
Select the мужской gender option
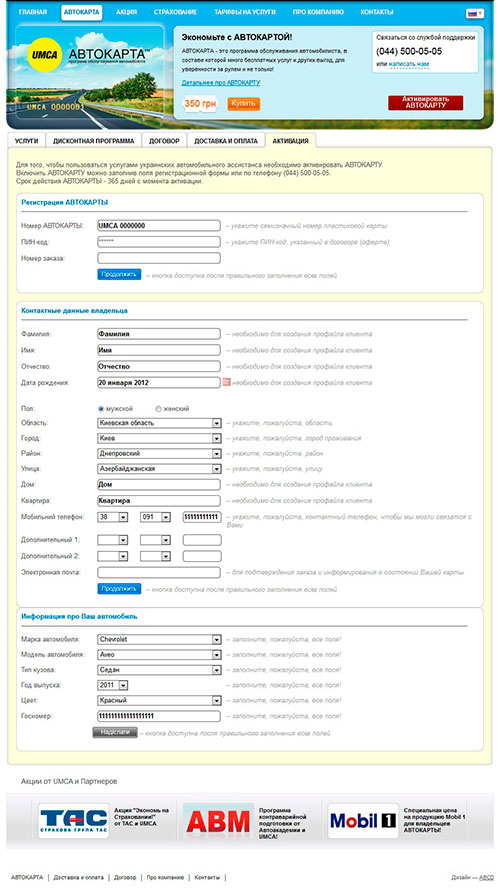coord(101,409)
